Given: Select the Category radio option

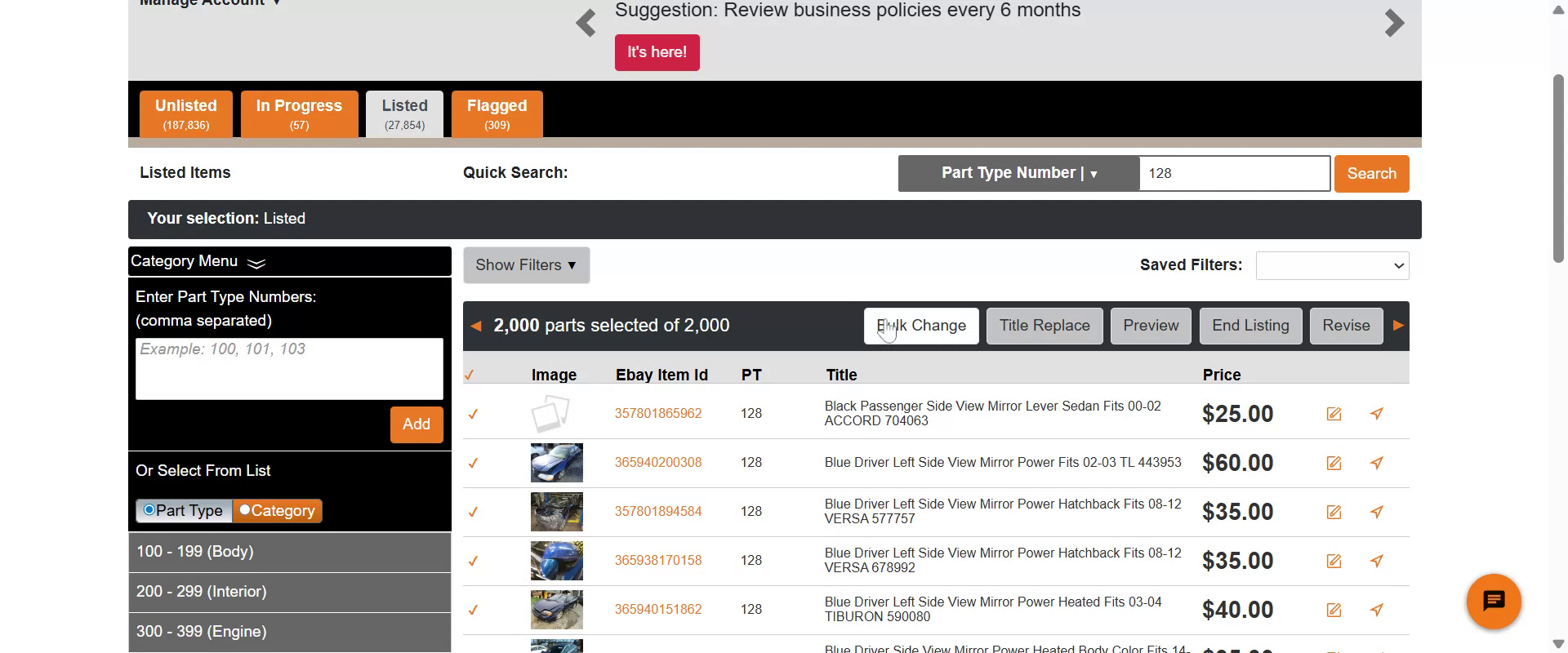Looking at the screenshot, I should (244, 510).
